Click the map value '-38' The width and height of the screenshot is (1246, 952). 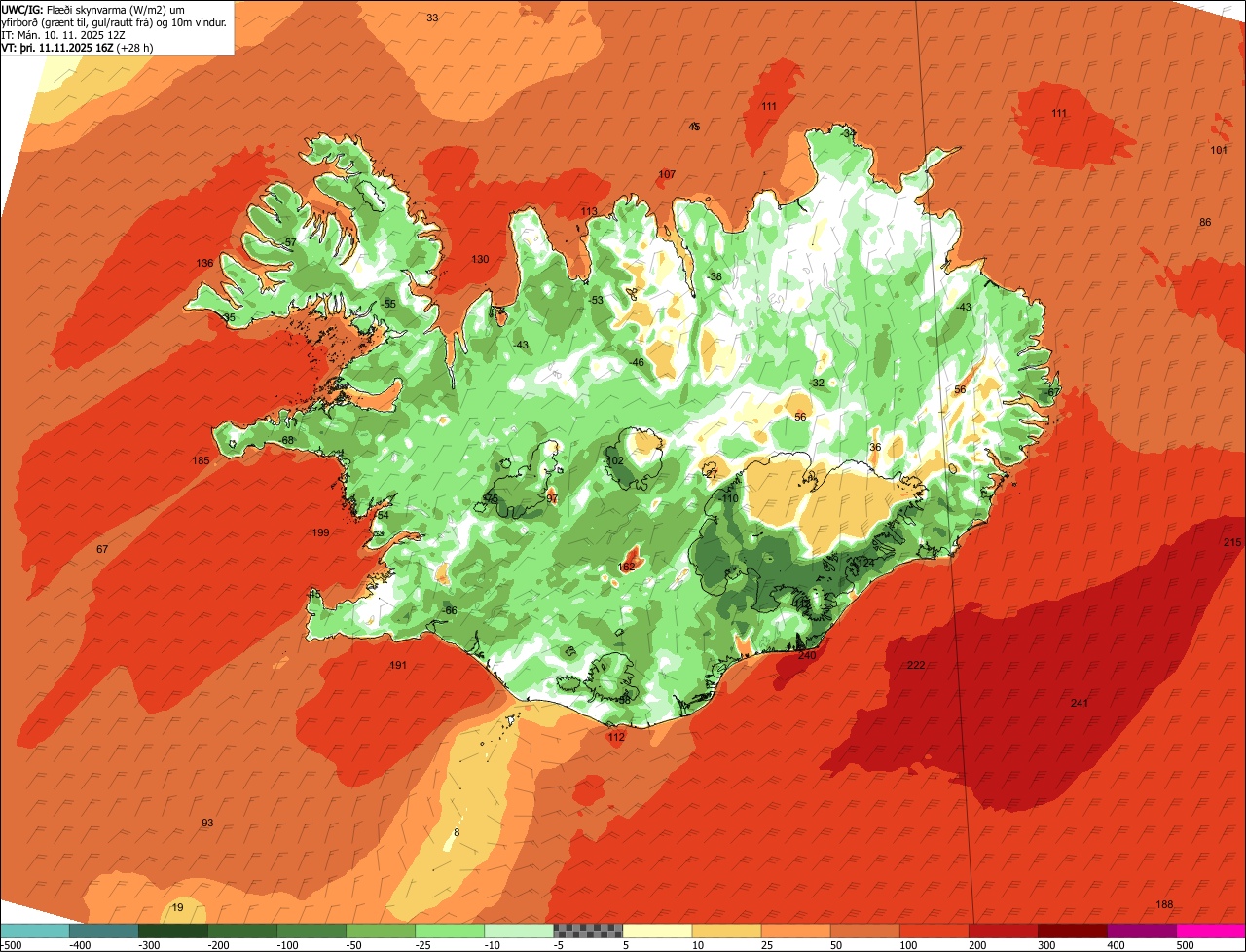(x=715, y=277)
